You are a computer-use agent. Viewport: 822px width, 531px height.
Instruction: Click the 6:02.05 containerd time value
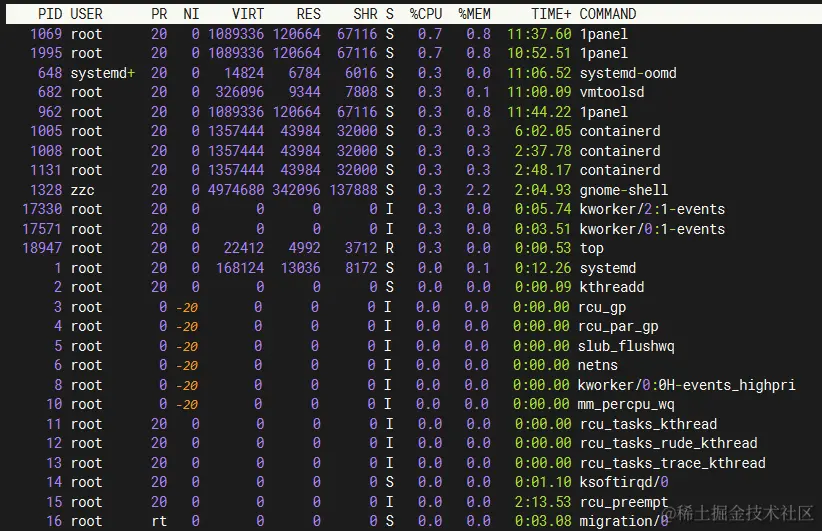[x=543, y=131]
